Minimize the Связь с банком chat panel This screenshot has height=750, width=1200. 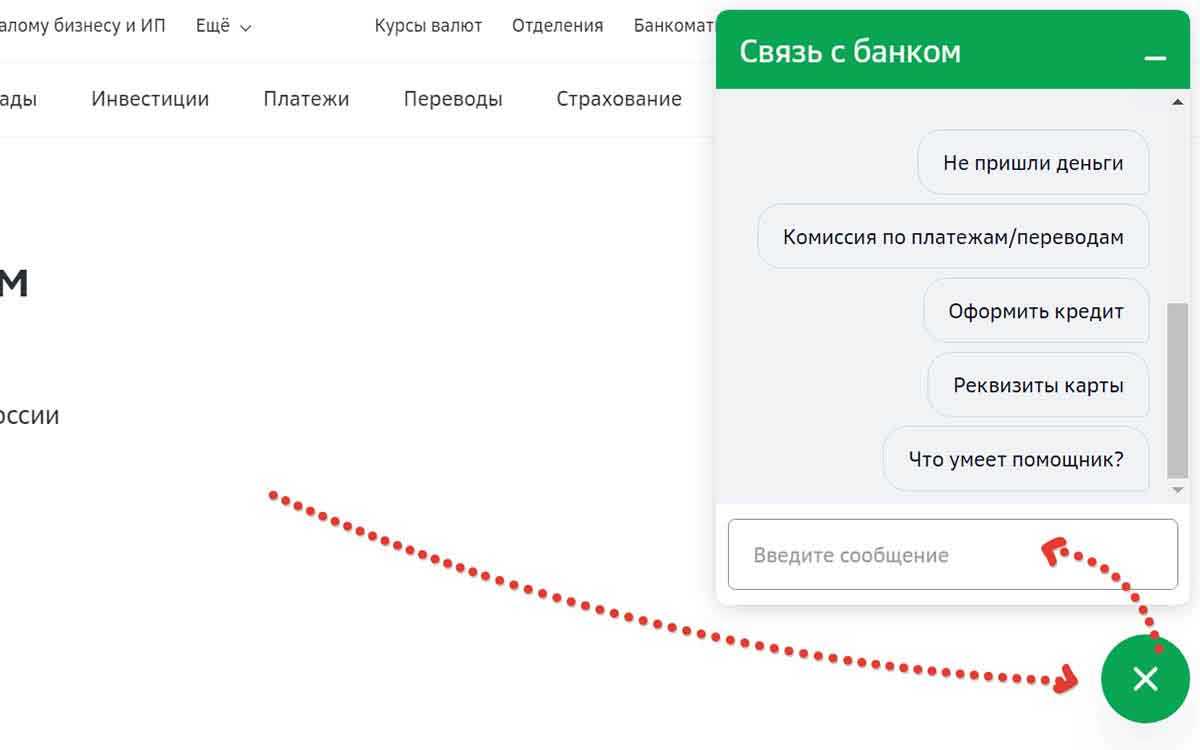pos(1155,58)
